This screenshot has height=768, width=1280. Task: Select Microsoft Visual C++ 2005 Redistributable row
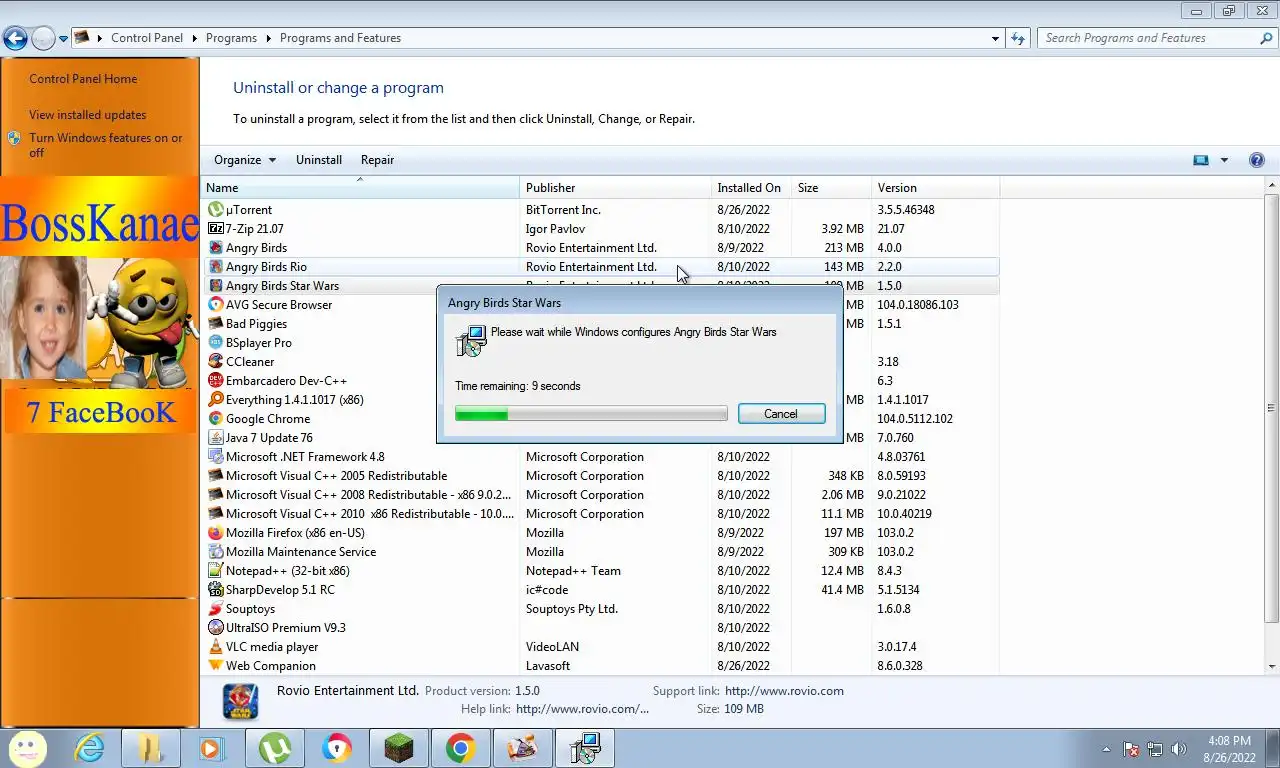click(600, 476)
